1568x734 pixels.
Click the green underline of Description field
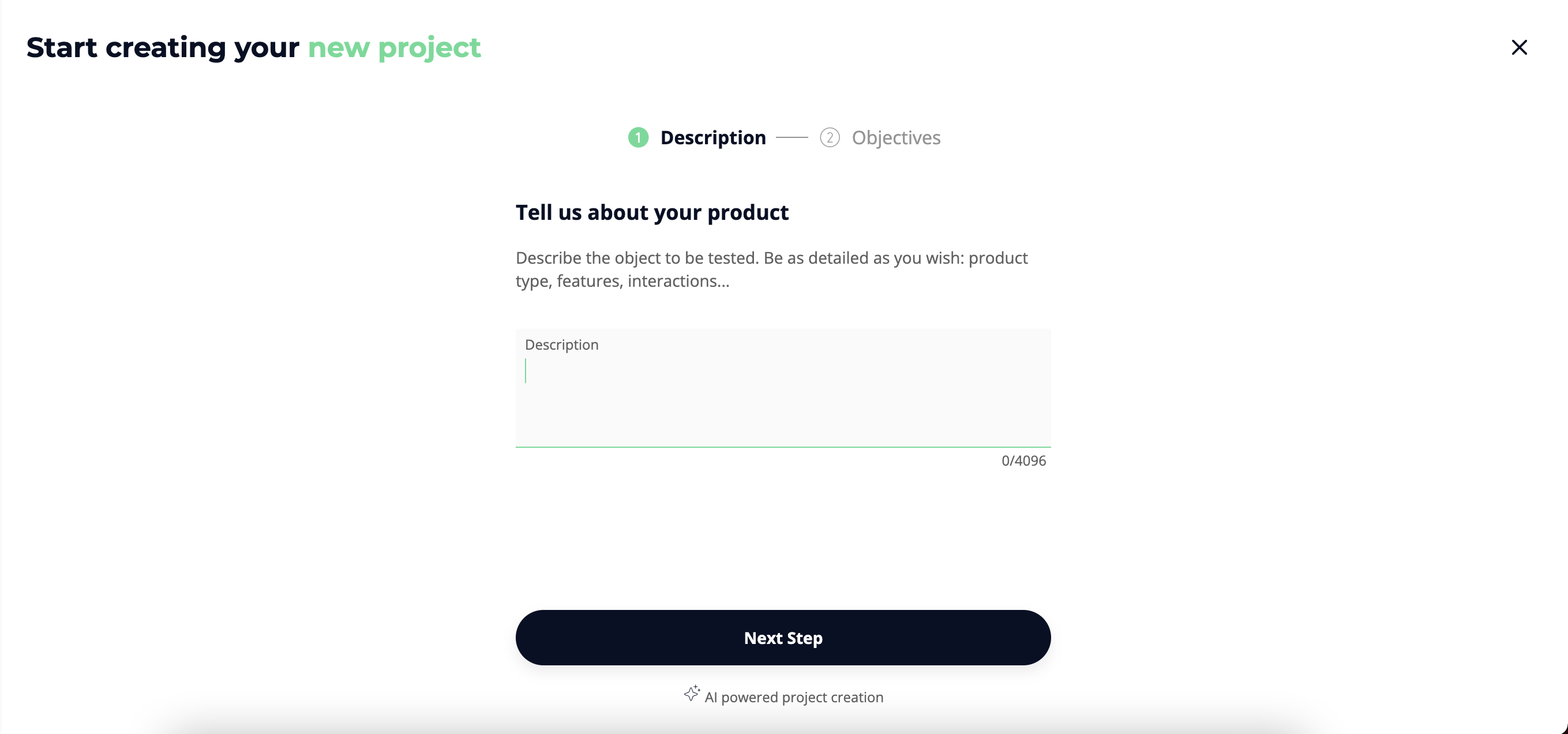tap(783, 447)
